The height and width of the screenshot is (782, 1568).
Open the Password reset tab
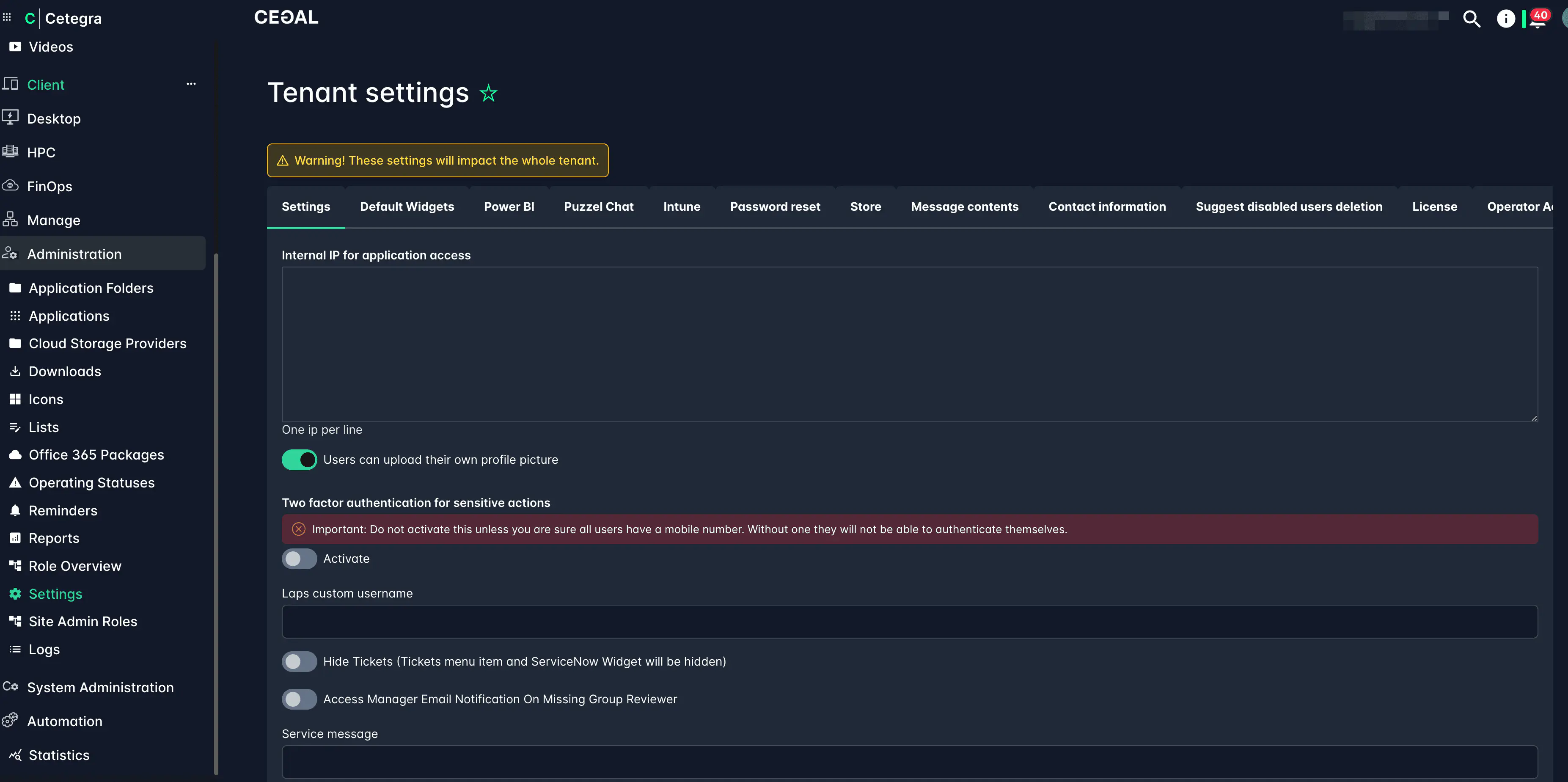coord(775,207)
